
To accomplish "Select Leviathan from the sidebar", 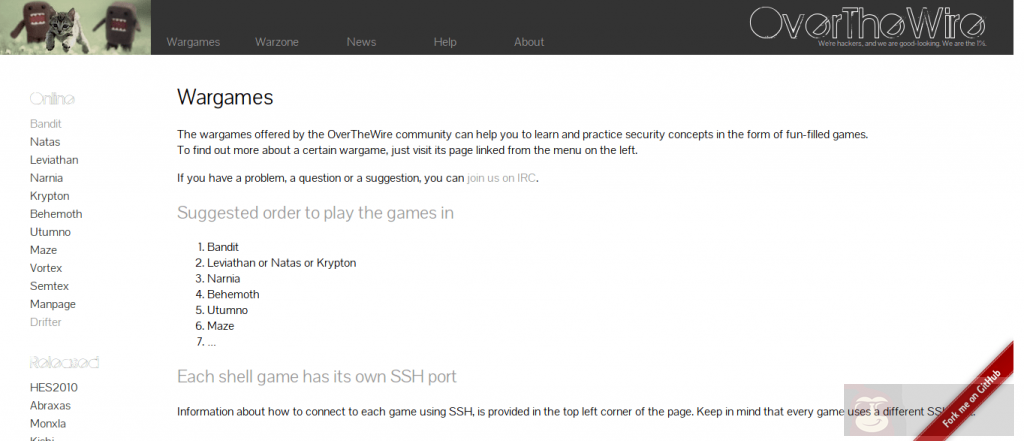I will pos(54,160).
